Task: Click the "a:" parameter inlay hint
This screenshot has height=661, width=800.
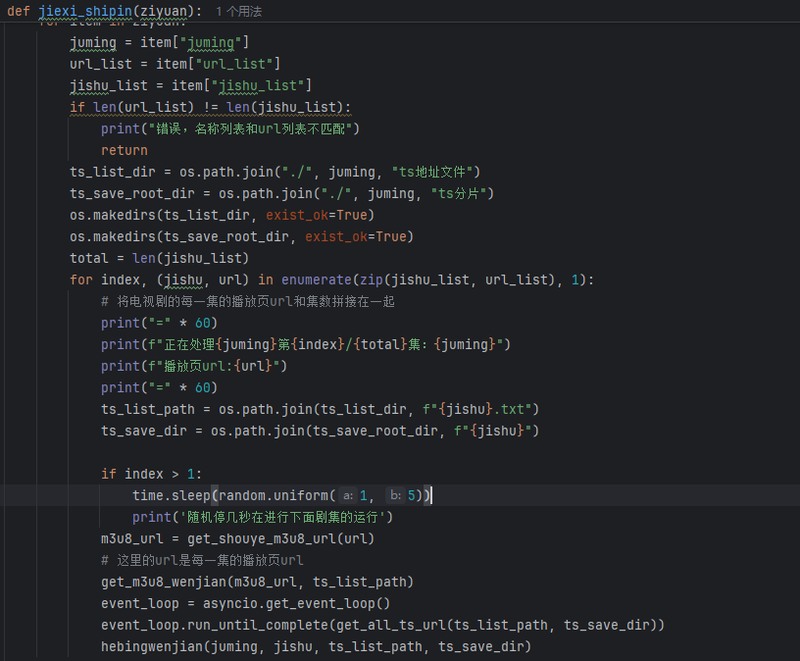Action: click(348, 496)
